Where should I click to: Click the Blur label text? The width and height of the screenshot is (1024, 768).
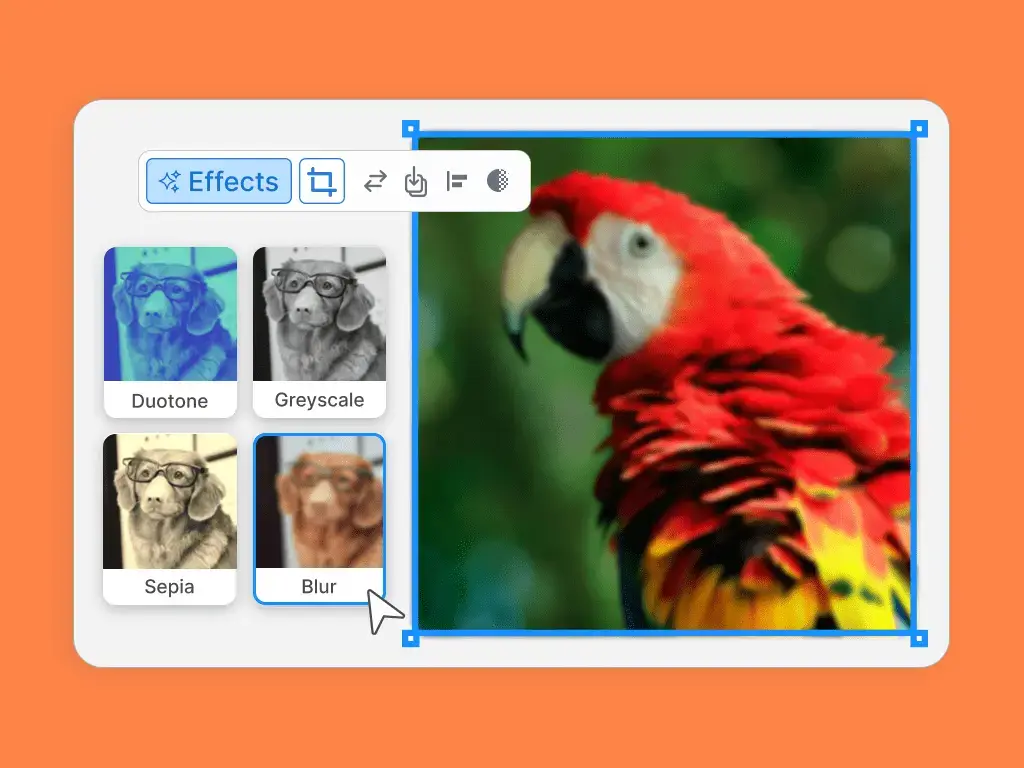coord(319,586)
